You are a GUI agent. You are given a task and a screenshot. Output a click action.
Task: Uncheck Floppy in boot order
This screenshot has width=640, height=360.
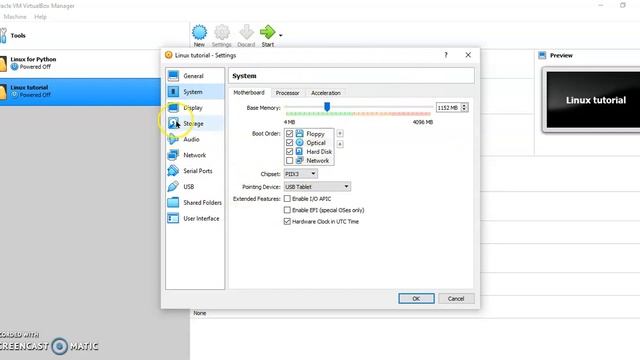[x=289, y=133]
